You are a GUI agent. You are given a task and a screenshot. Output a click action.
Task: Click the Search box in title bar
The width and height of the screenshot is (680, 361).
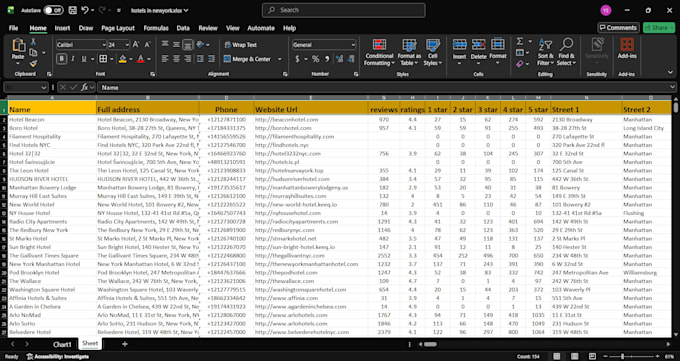(343, 10)
